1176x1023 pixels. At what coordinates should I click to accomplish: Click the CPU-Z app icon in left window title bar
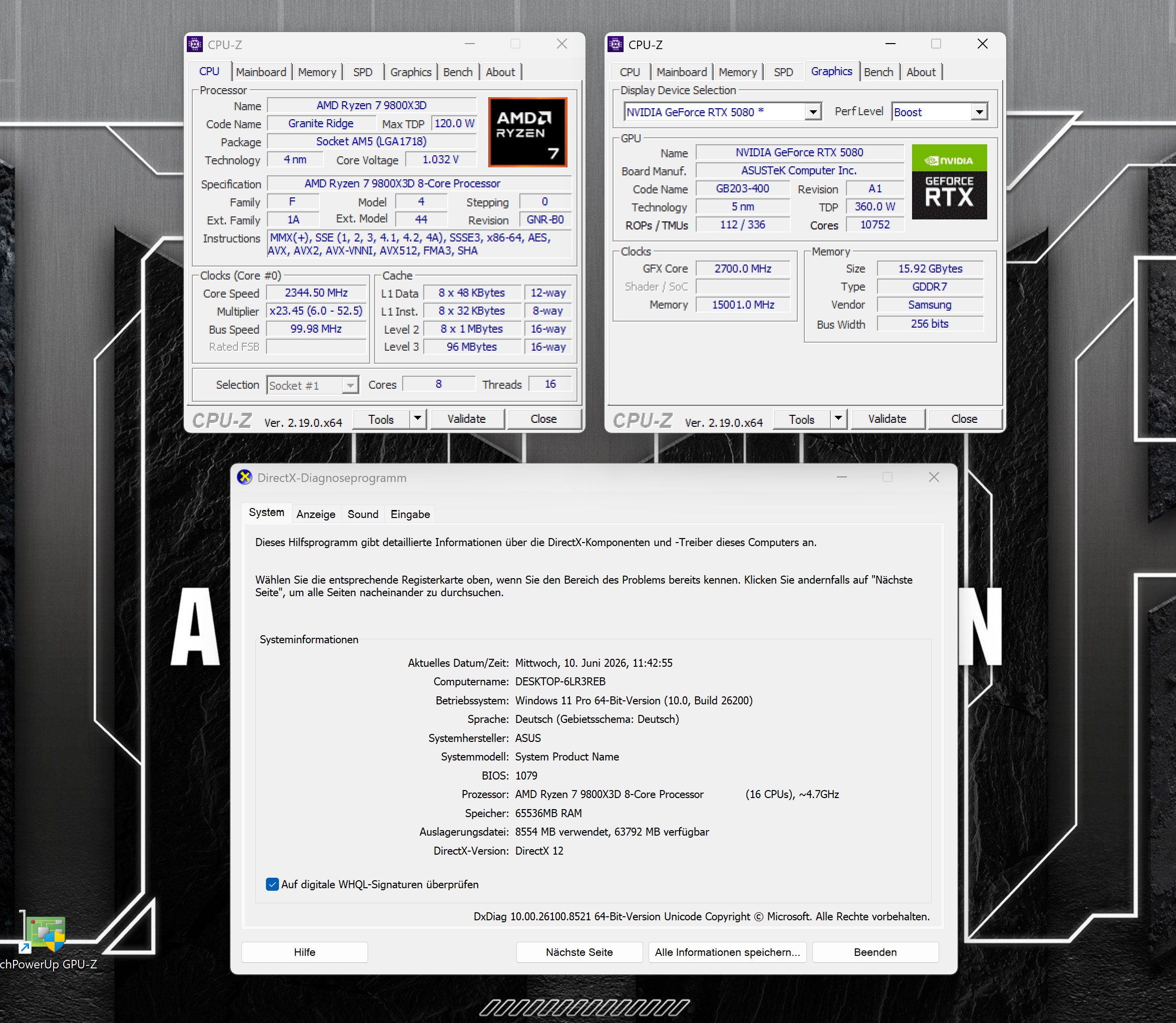coord(195,44)
